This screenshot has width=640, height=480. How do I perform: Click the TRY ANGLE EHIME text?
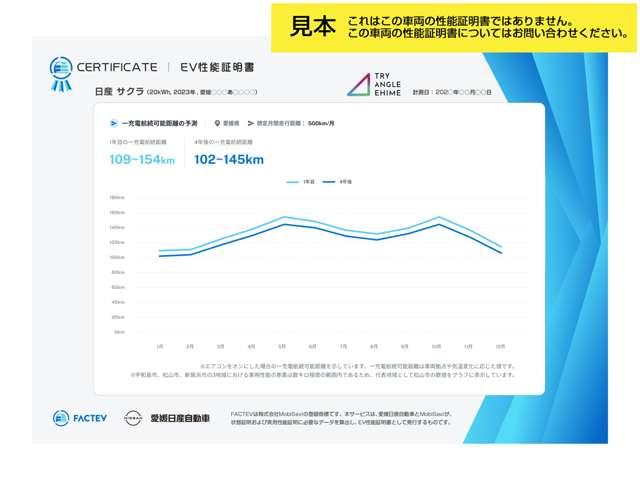point(387,84)
